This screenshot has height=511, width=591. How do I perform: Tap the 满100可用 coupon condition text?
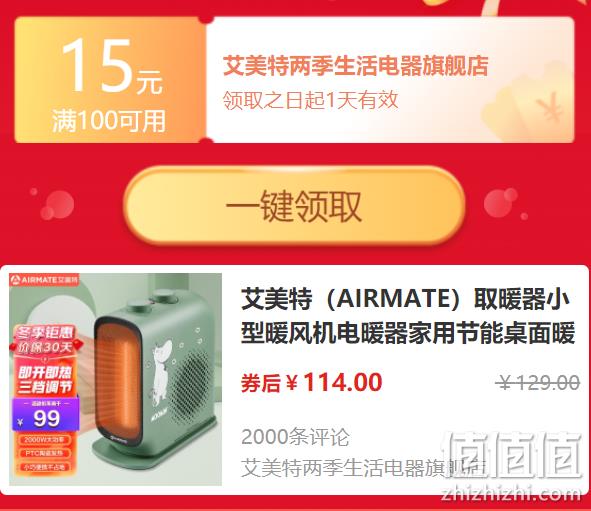click(109, 121)
